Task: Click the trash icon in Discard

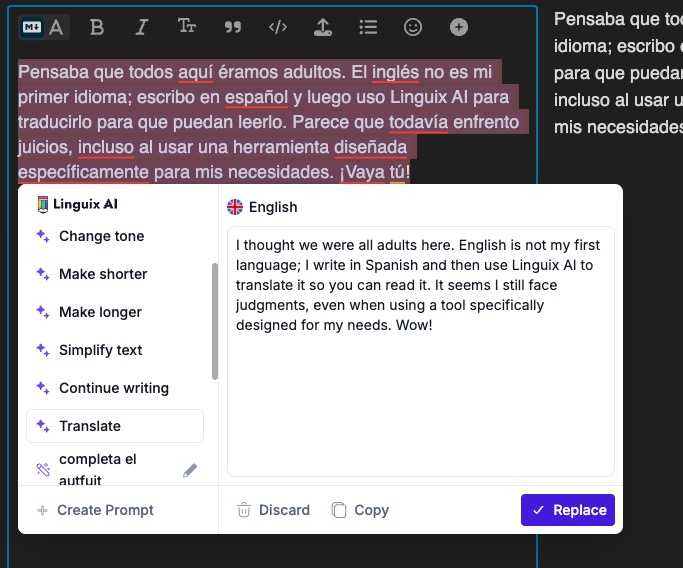Action: pos(243,510)
